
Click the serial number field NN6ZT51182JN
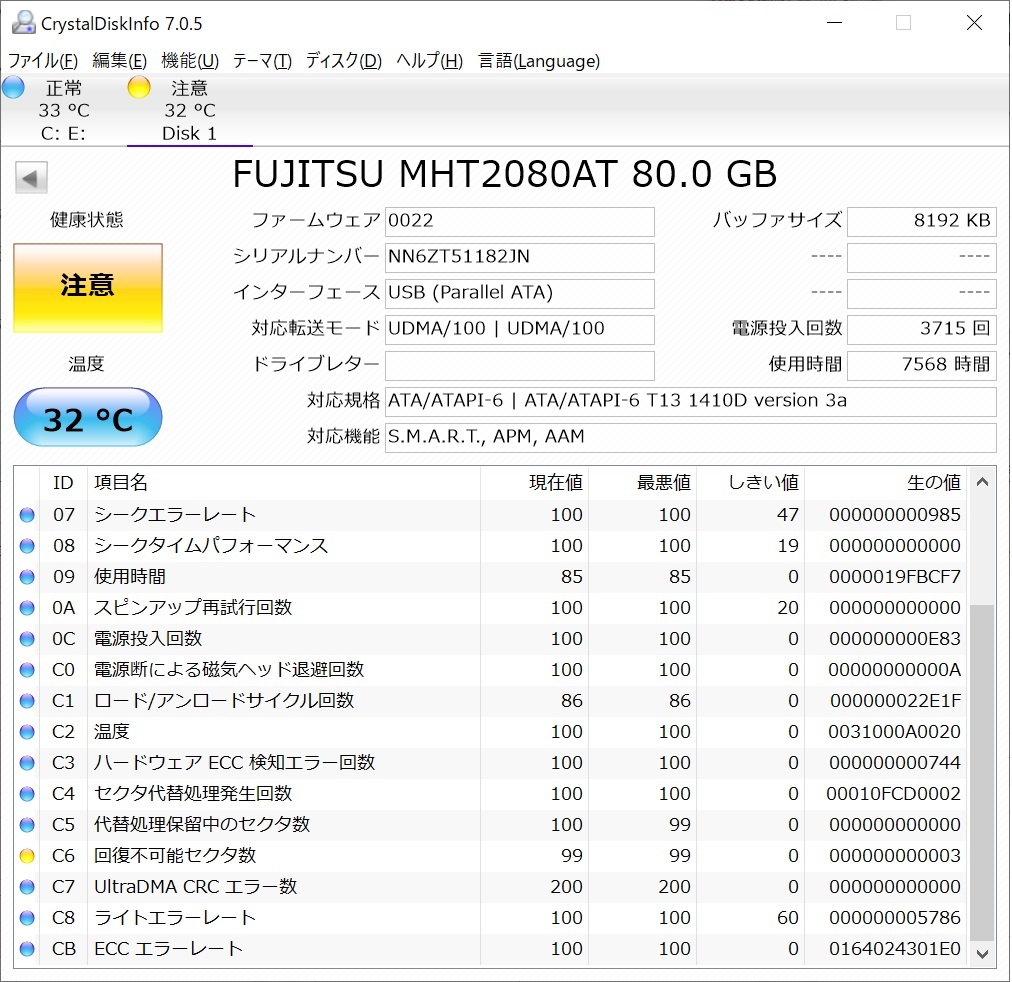click(520, 257)
